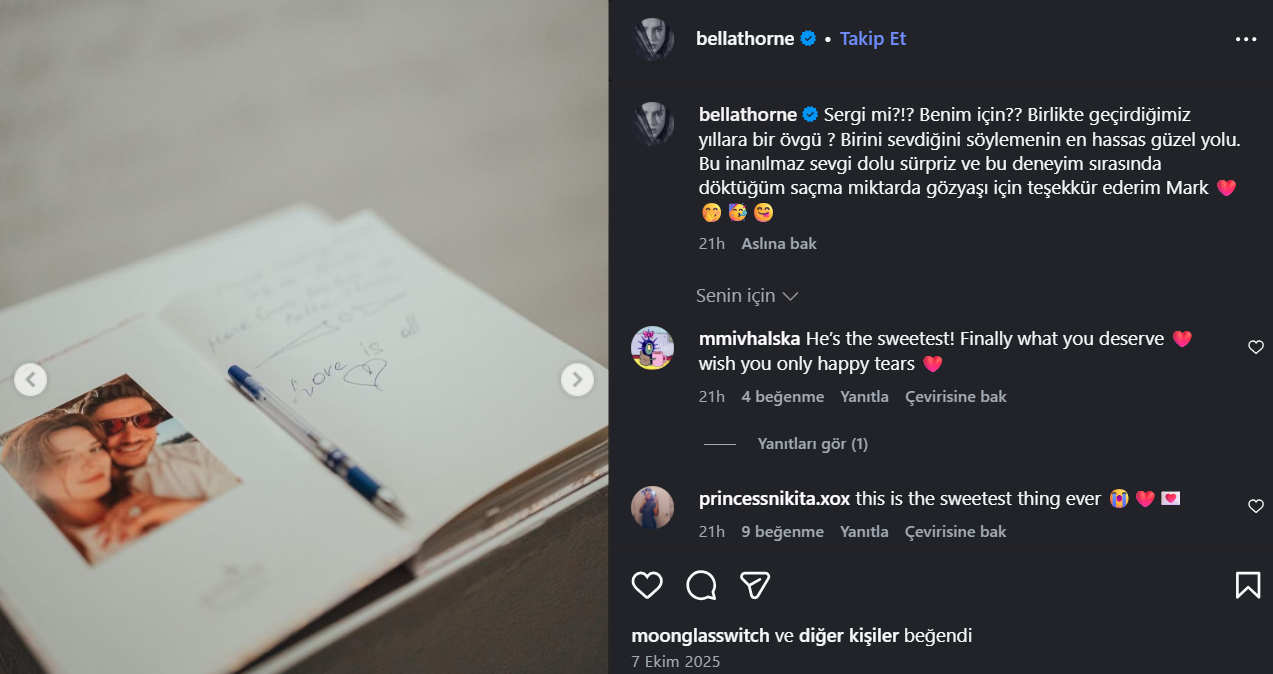Save post with bookmark icon
Image resolution: width=1273 pixels, height=674 pixels.
click(x=1248, y=585)
